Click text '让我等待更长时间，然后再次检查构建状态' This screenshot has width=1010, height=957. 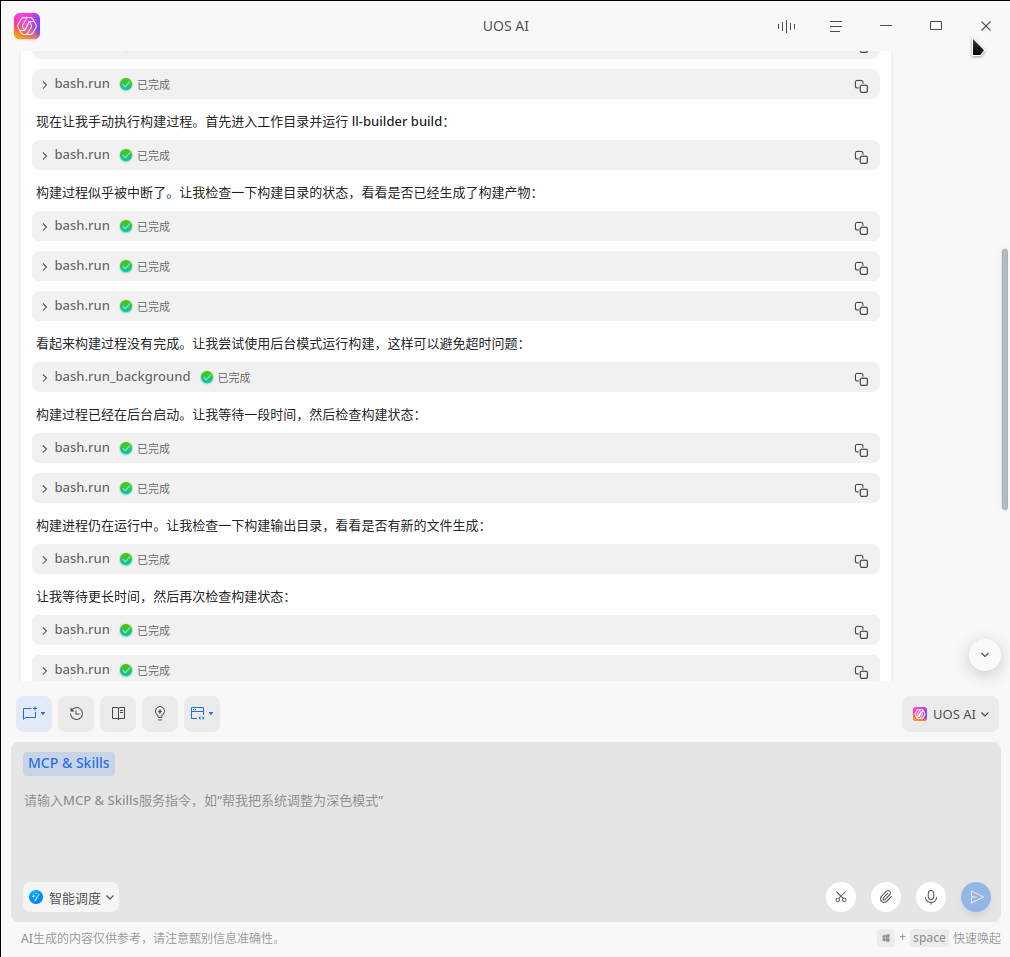[x=158, y=597]
